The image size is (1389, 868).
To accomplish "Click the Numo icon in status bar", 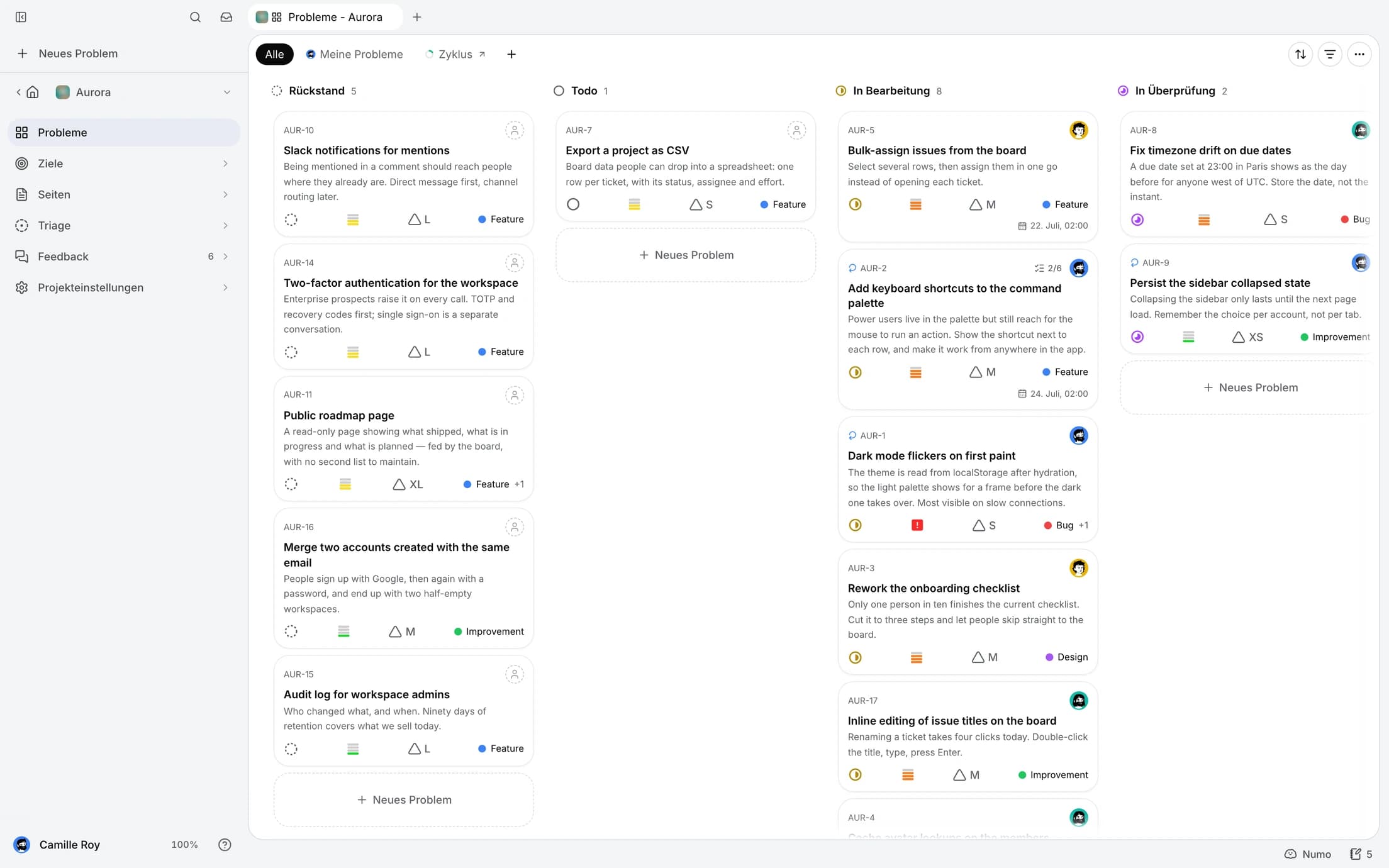I will pyautogui.click(x=1290, y=854).
